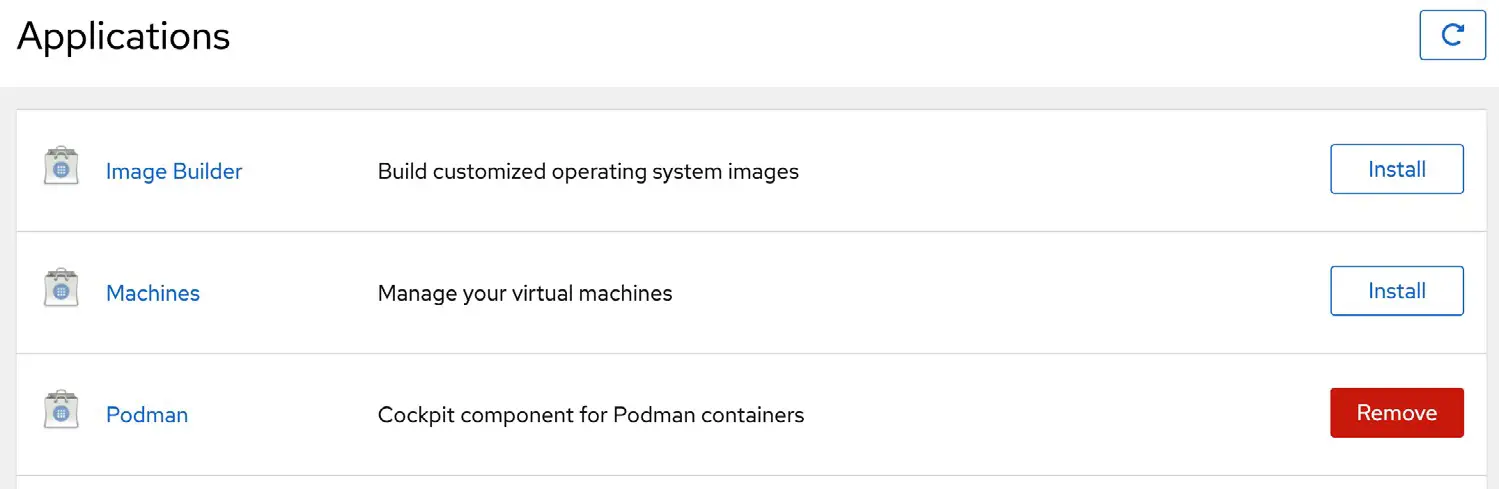Click the partially visible row below Podman
1499x489 pixels.
[x=751, y=483]
